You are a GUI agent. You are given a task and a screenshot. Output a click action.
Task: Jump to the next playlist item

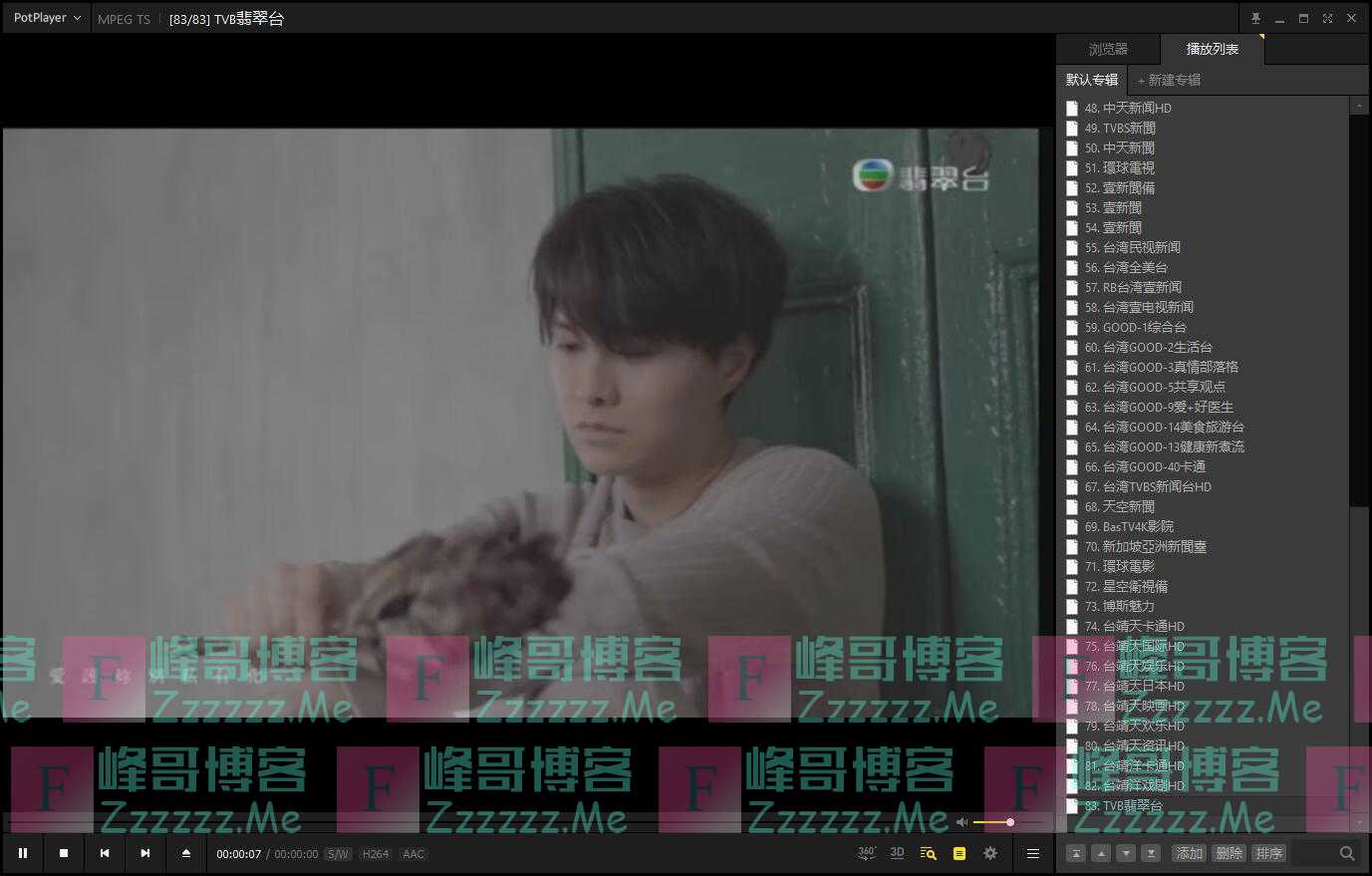point(145,853)
